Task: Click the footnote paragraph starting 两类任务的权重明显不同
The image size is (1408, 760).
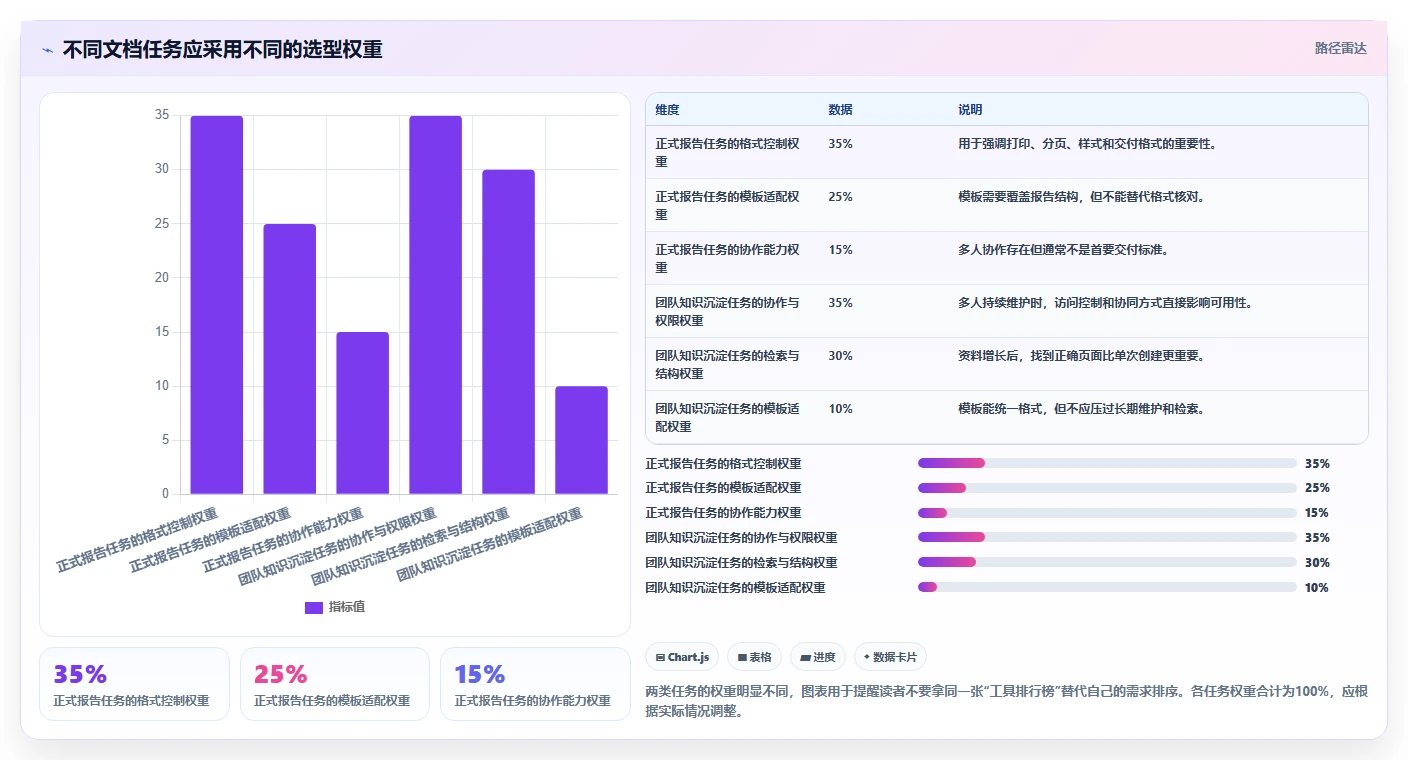Action: [1007, 702]
